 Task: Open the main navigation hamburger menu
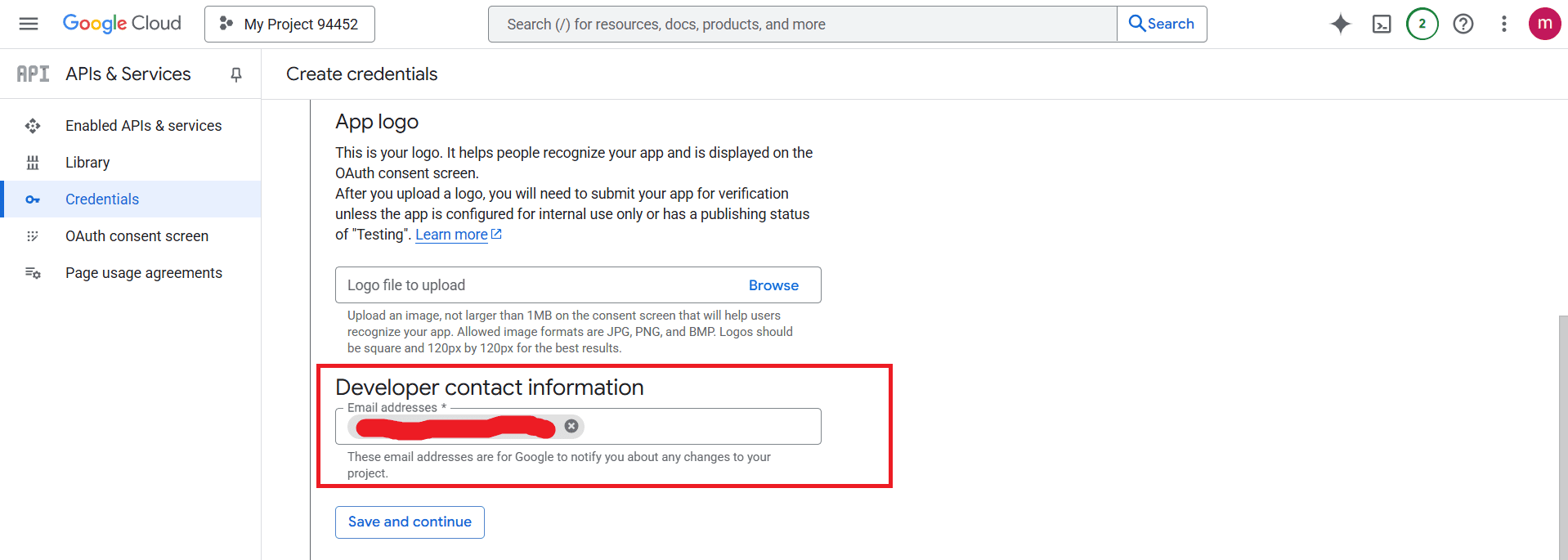coord(29,24)
